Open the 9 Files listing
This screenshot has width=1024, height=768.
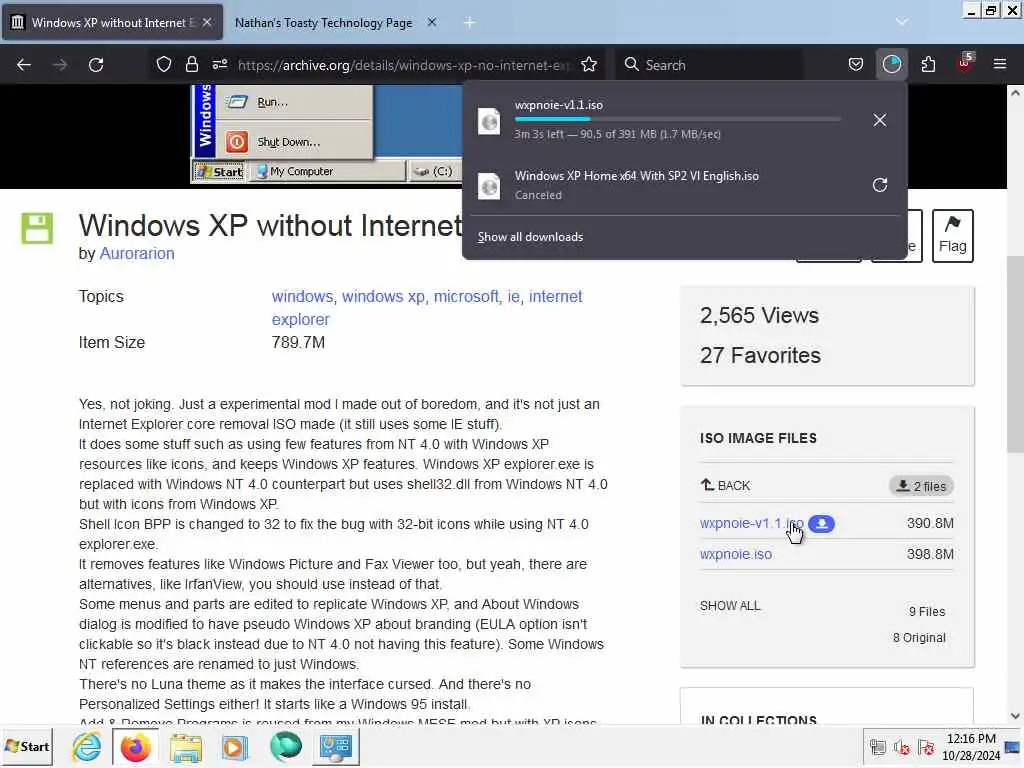click(x=927, y=612)
